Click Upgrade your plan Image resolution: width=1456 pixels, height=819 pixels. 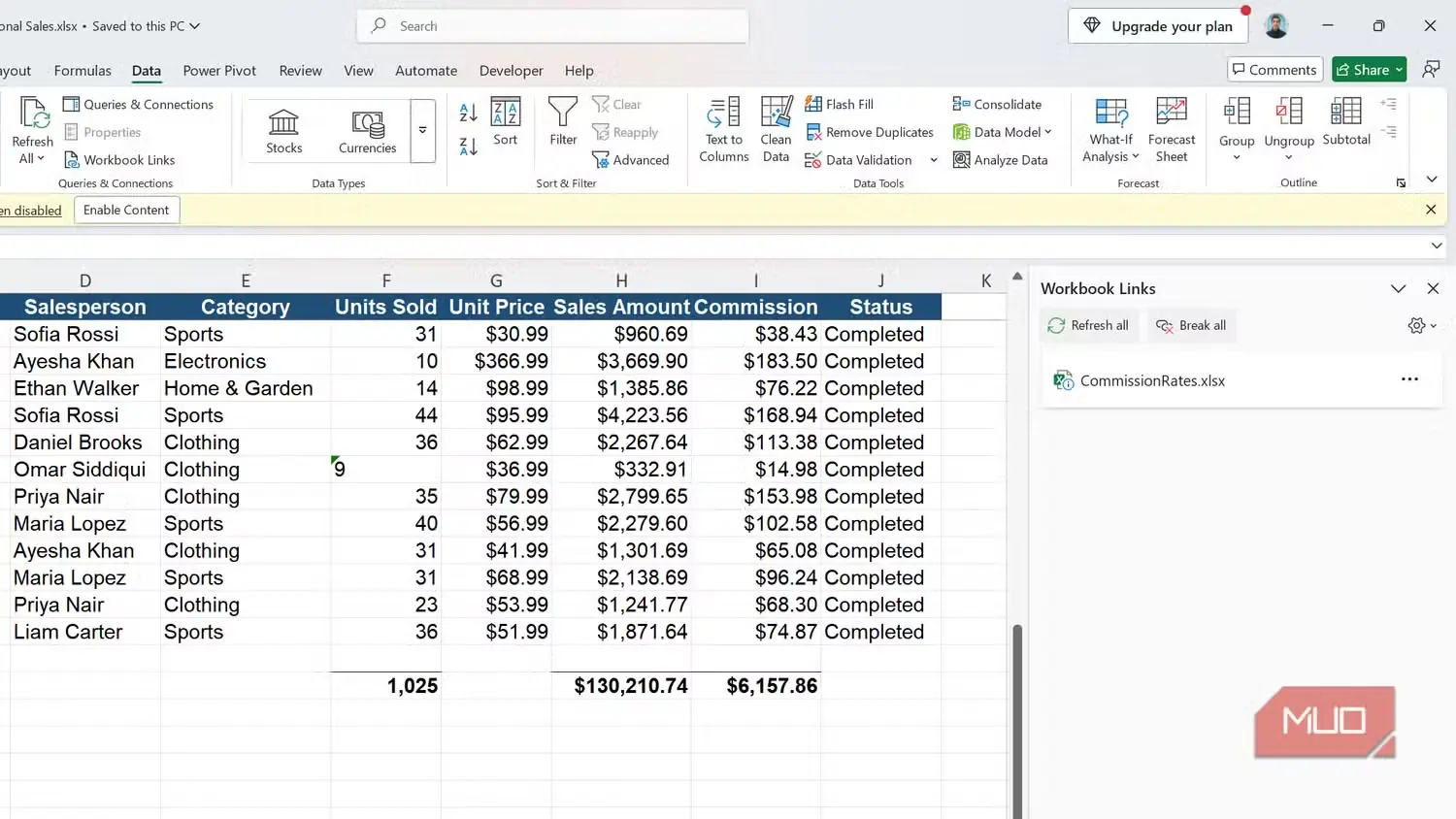[x=1158, y=26]
